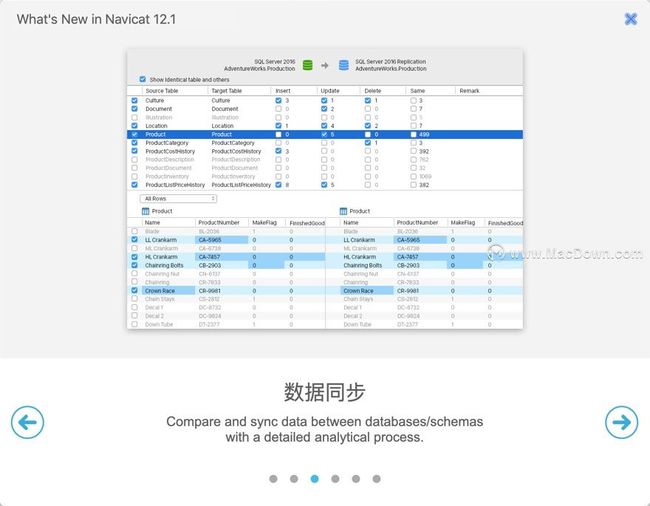
Task: Click the green source database icon
Action: point(308,65)
